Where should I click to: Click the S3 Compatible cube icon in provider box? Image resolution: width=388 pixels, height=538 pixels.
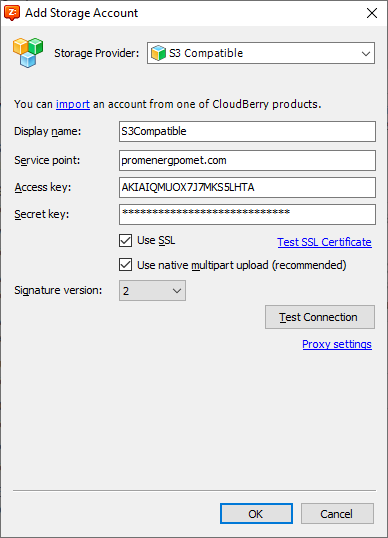point(158,53)
